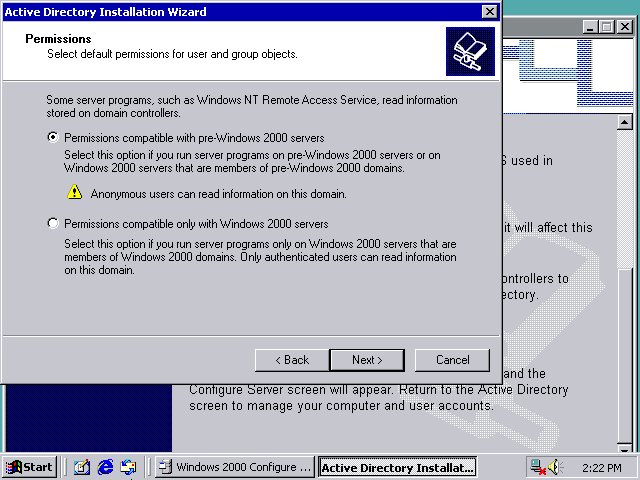The height and width of the screenshot is (480, 640).
Task: Close the Active Directory Installation Wizard
Action: click(489, 11)
